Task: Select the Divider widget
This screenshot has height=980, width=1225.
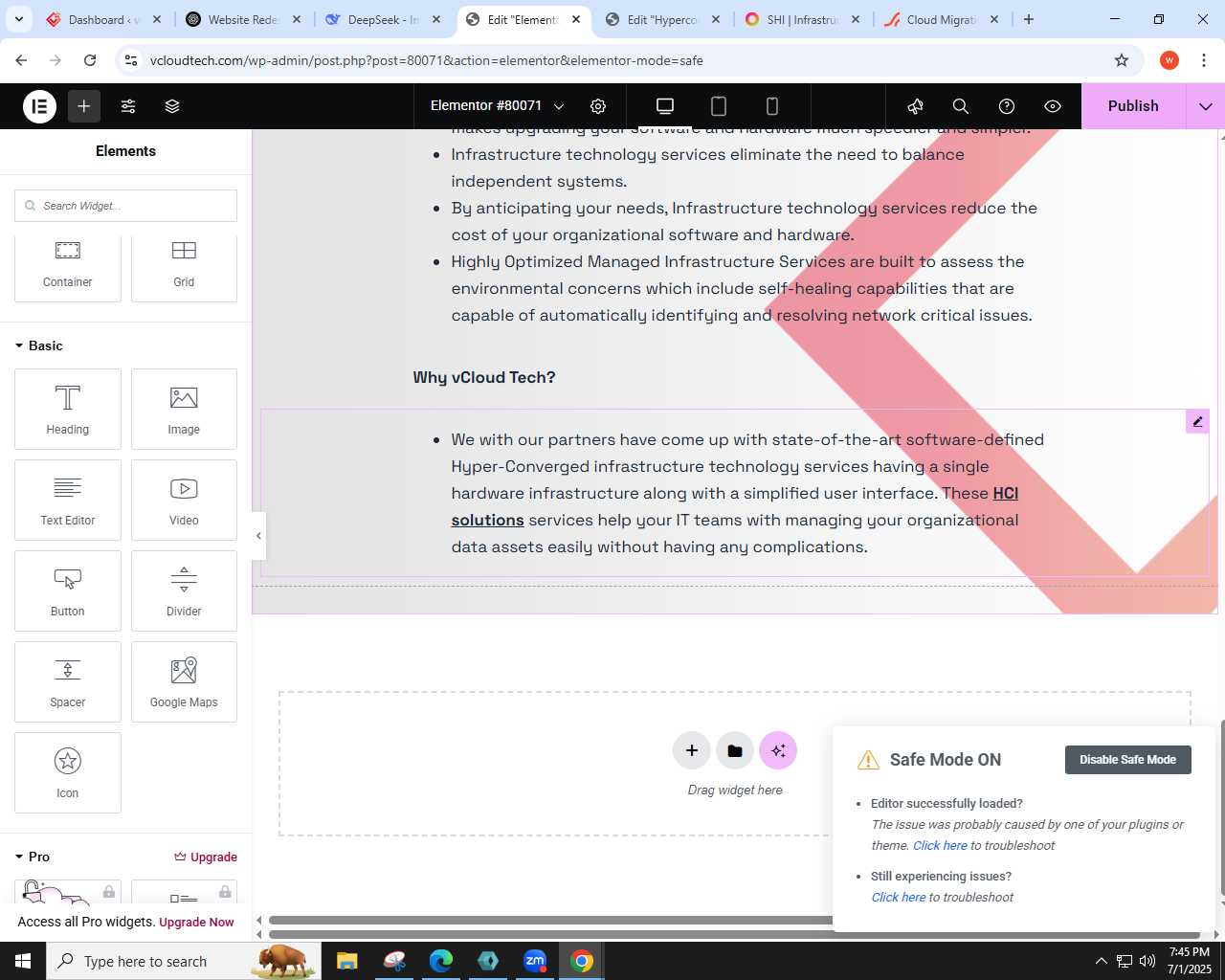Action: click(184, 590)
